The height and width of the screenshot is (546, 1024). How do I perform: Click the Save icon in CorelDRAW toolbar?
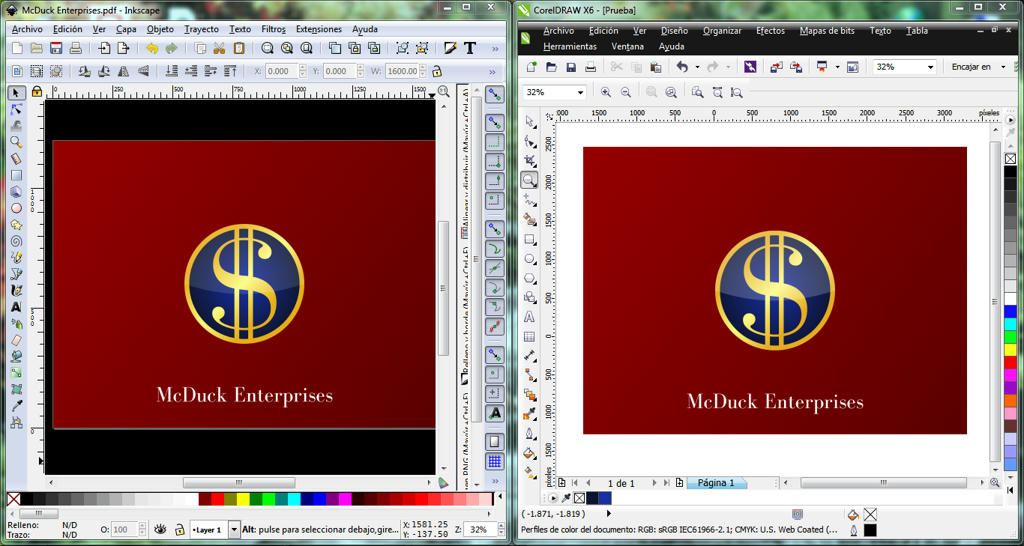pos(571,67)
